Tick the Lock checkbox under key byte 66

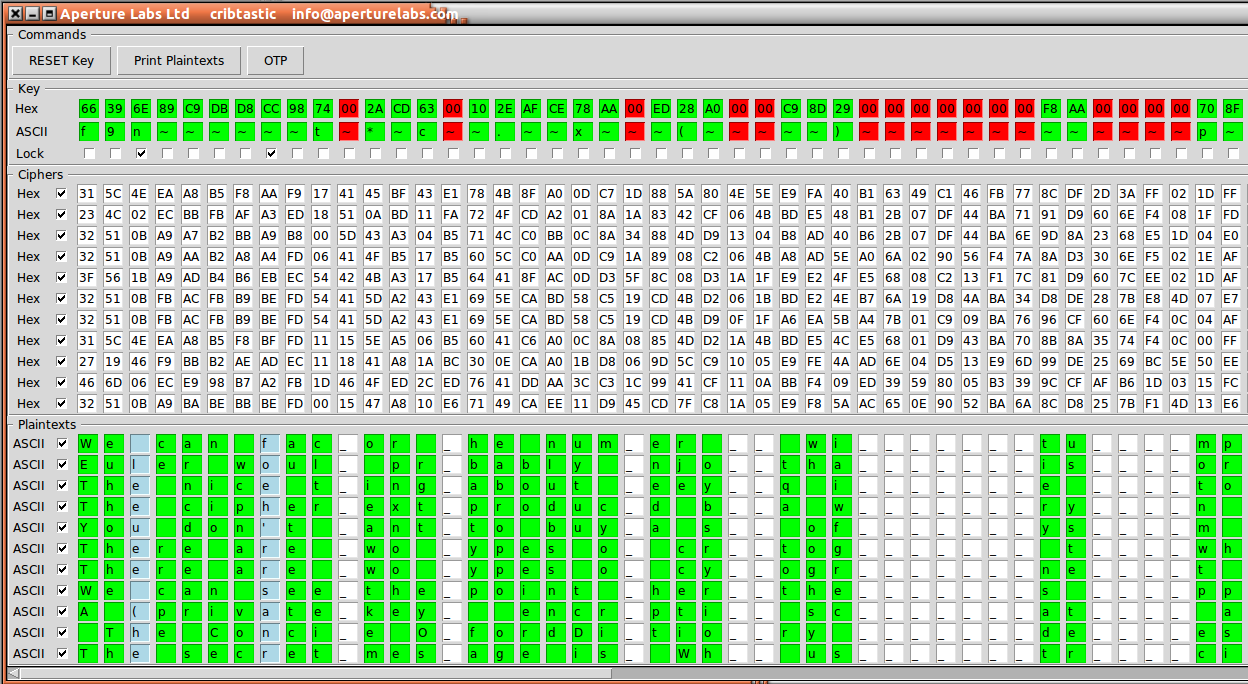click(x=89, y=154)
